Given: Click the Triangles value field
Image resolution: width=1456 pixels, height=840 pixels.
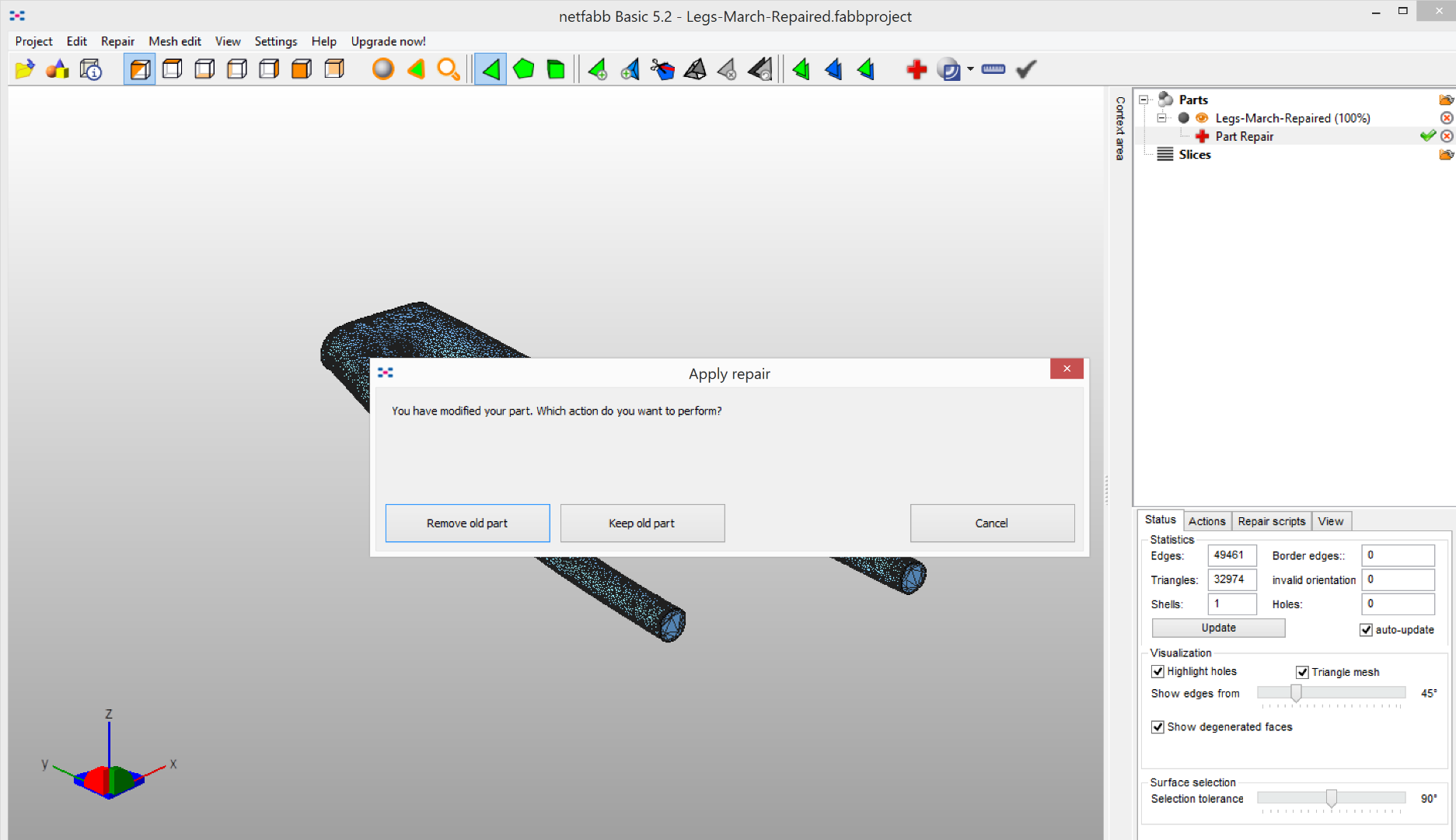Looking at the screenshot, I should [1231, 579].
